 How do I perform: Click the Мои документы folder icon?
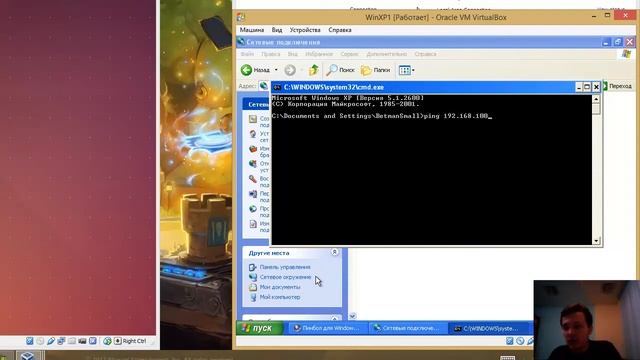(253, 287)
